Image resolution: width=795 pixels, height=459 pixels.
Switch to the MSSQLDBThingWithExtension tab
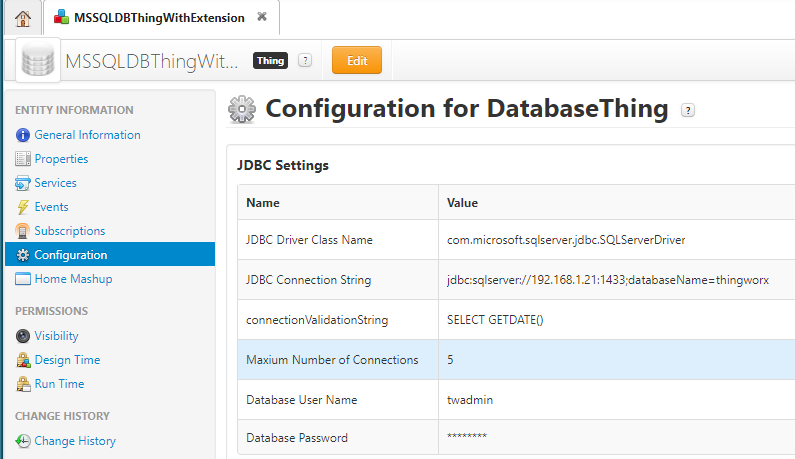pos(159,18)
